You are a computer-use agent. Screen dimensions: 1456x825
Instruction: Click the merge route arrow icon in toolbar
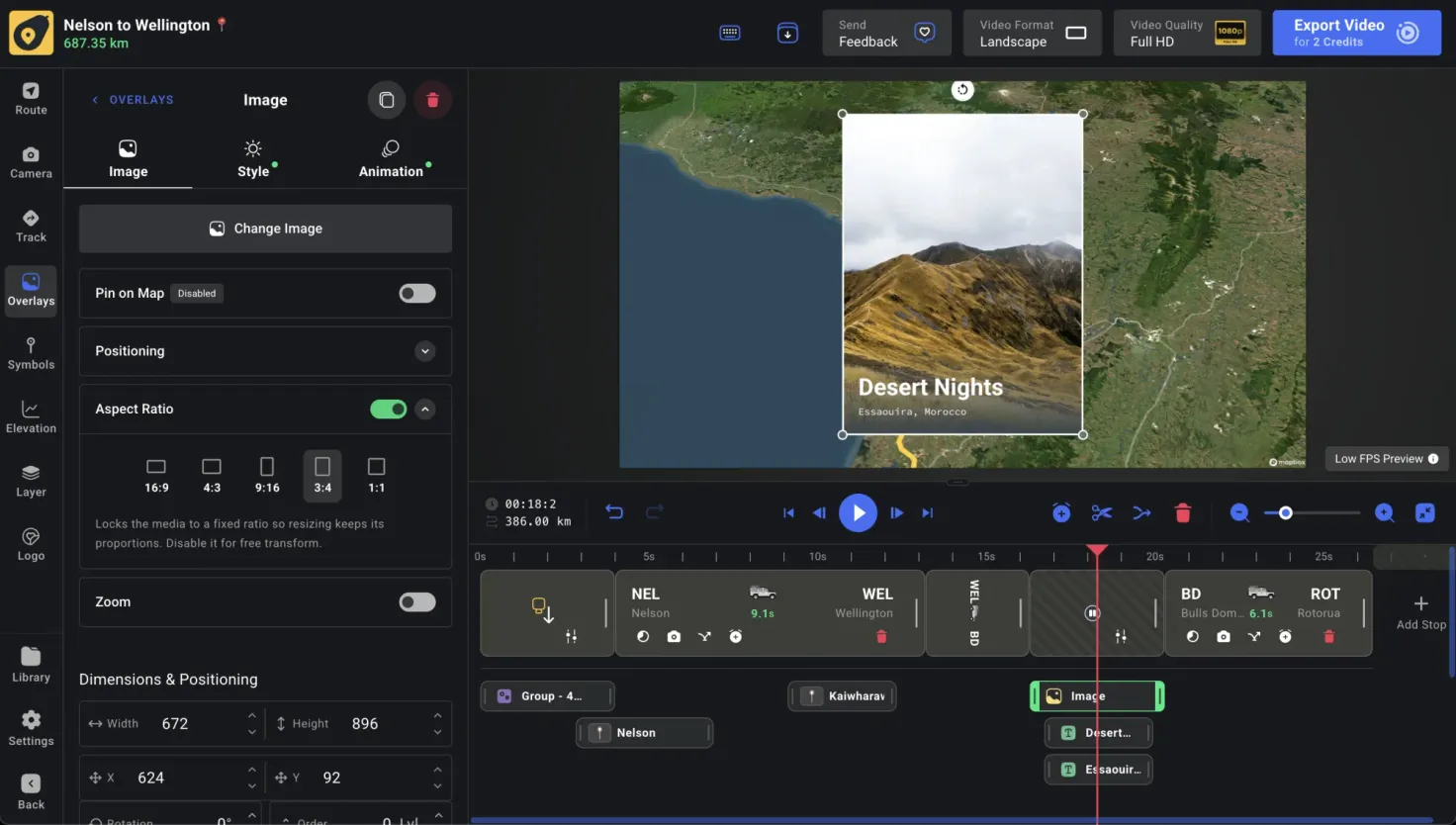pyautogui.click(x=1142, y=512)
